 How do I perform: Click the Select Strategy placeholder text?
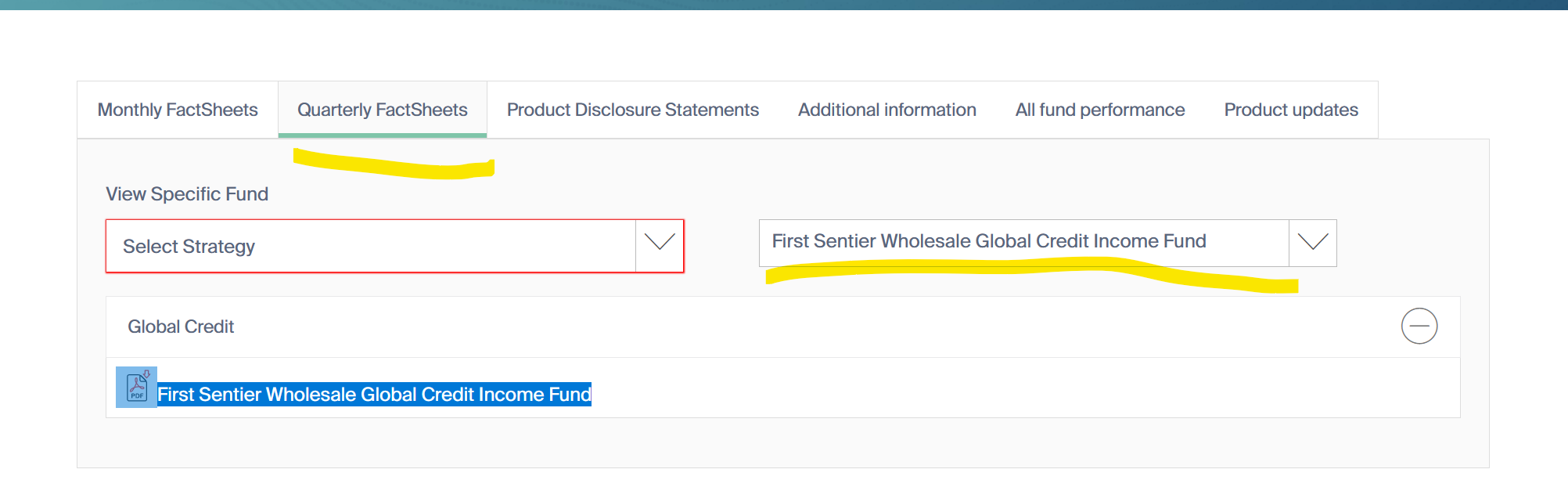pos(189,247)
